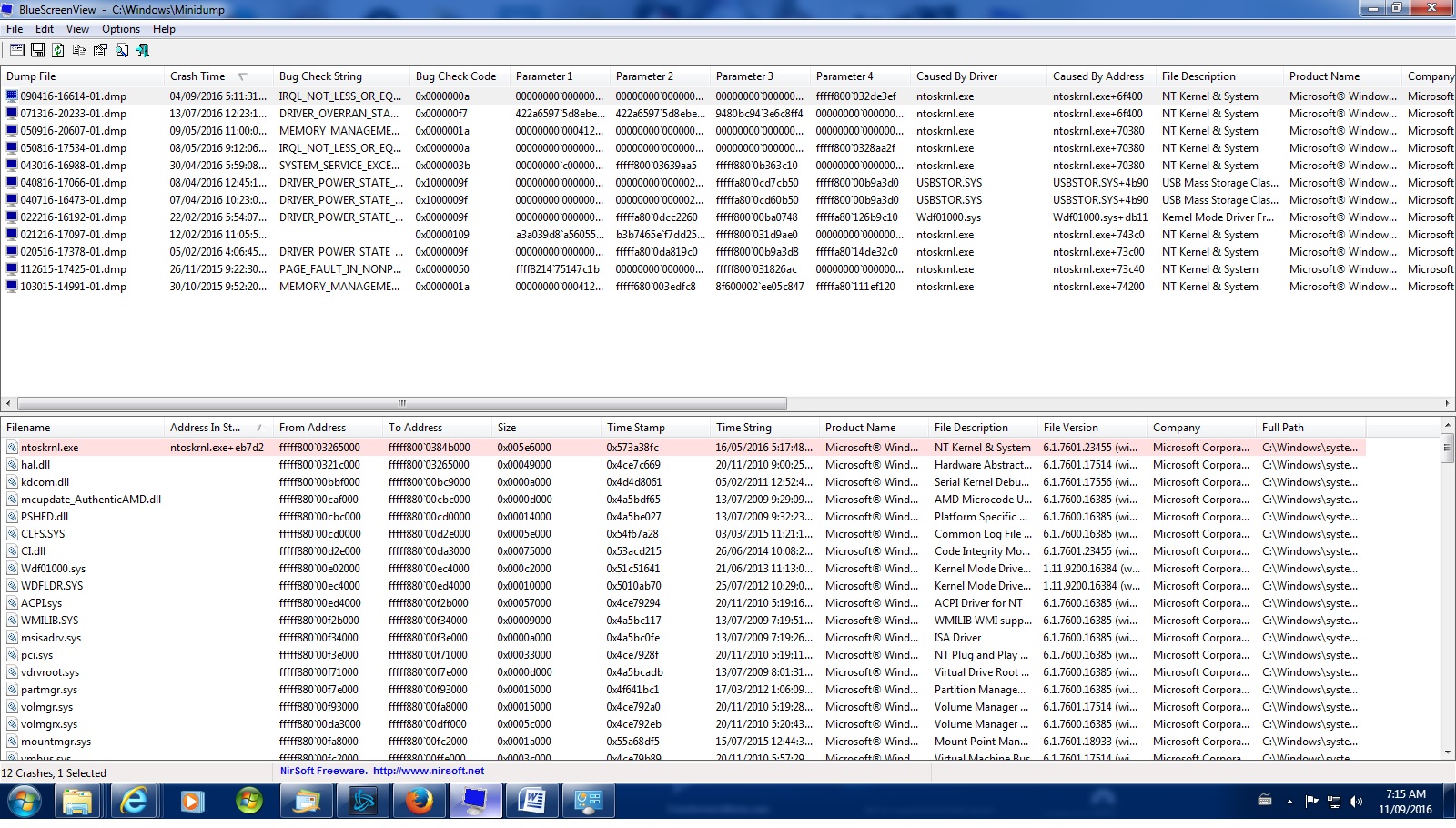Click the BlueScreenView taskbar icon
Viewport: 1456px width, 828px height.
click(x=475, y=802)
